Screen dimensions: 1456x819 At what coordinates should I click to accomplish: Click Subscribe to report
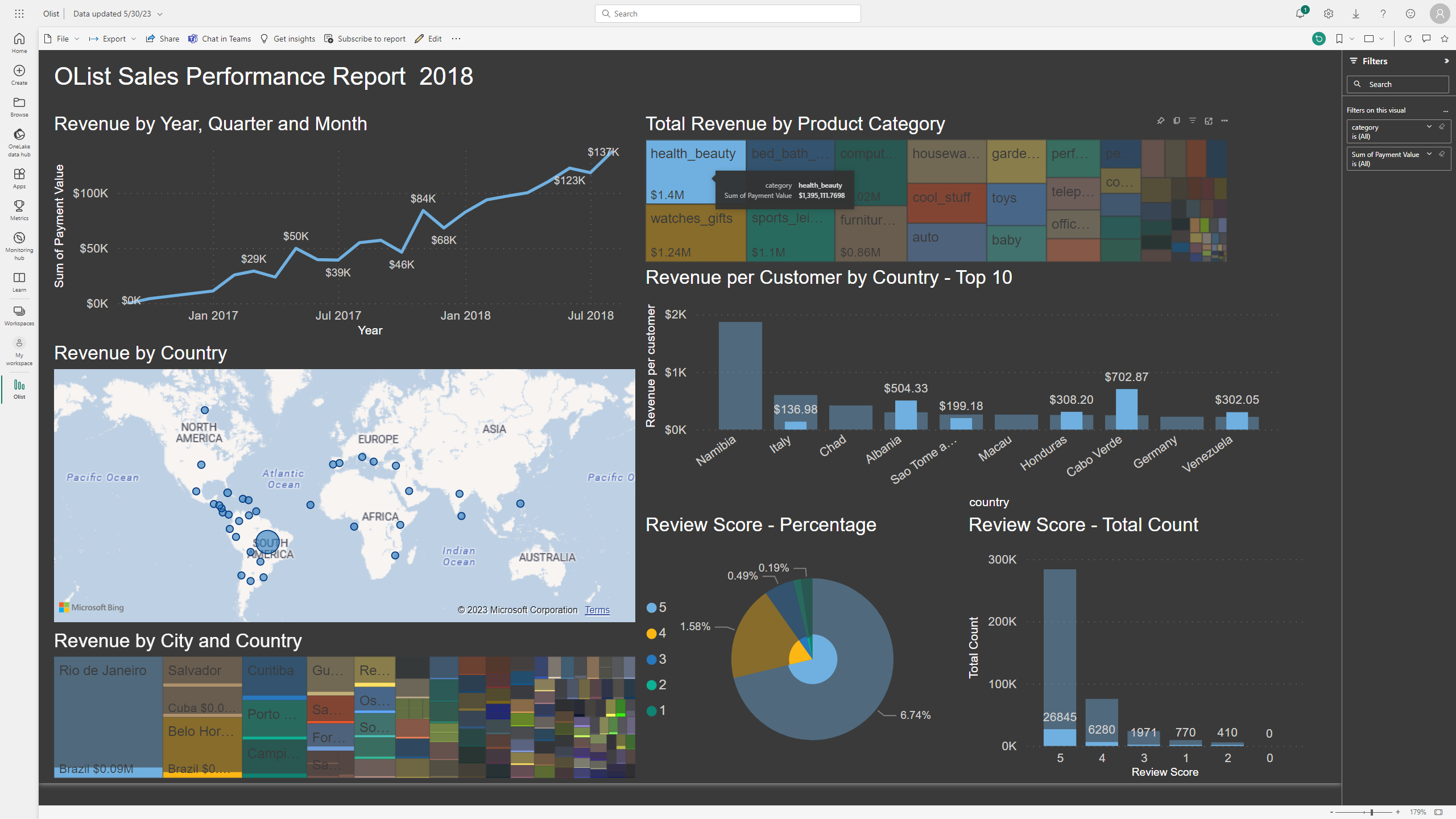(x=365, y=39)
